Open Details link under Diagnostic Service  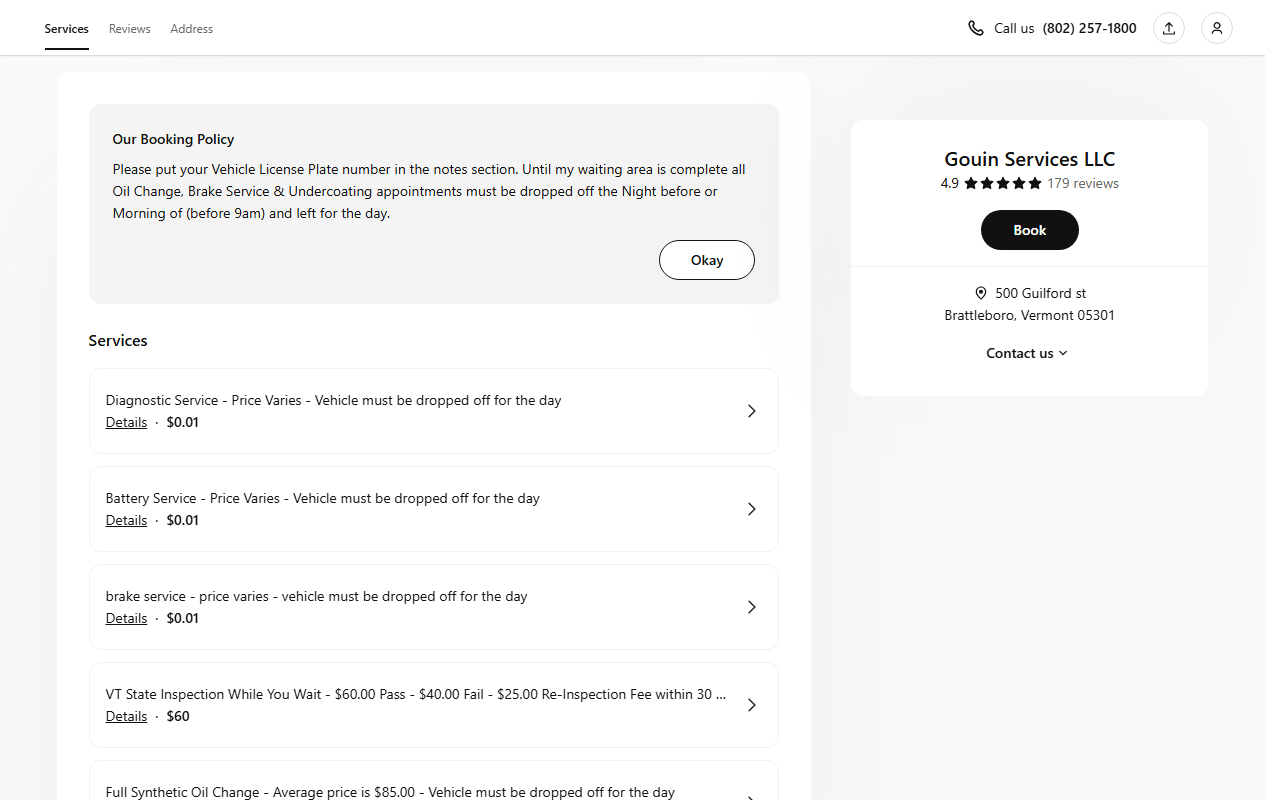[x=127, y=422]
